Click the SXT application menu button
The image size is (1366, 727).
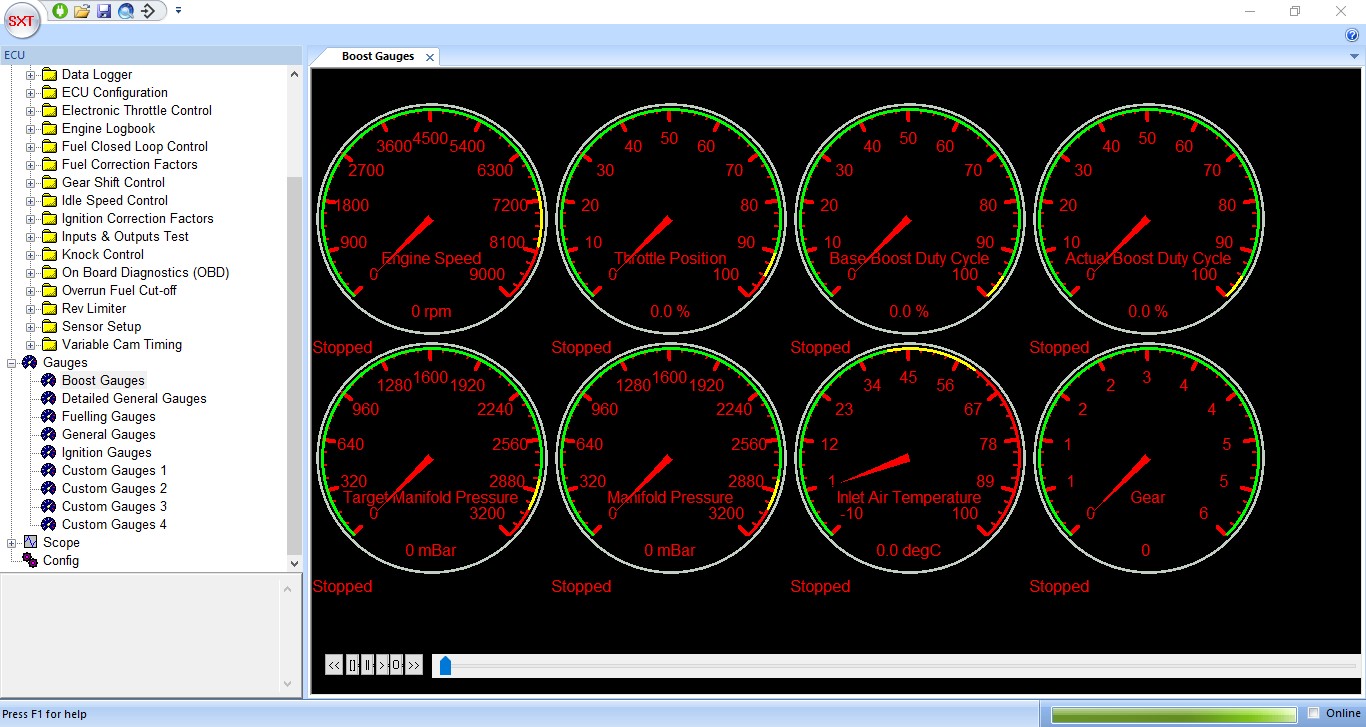[22, 21]
